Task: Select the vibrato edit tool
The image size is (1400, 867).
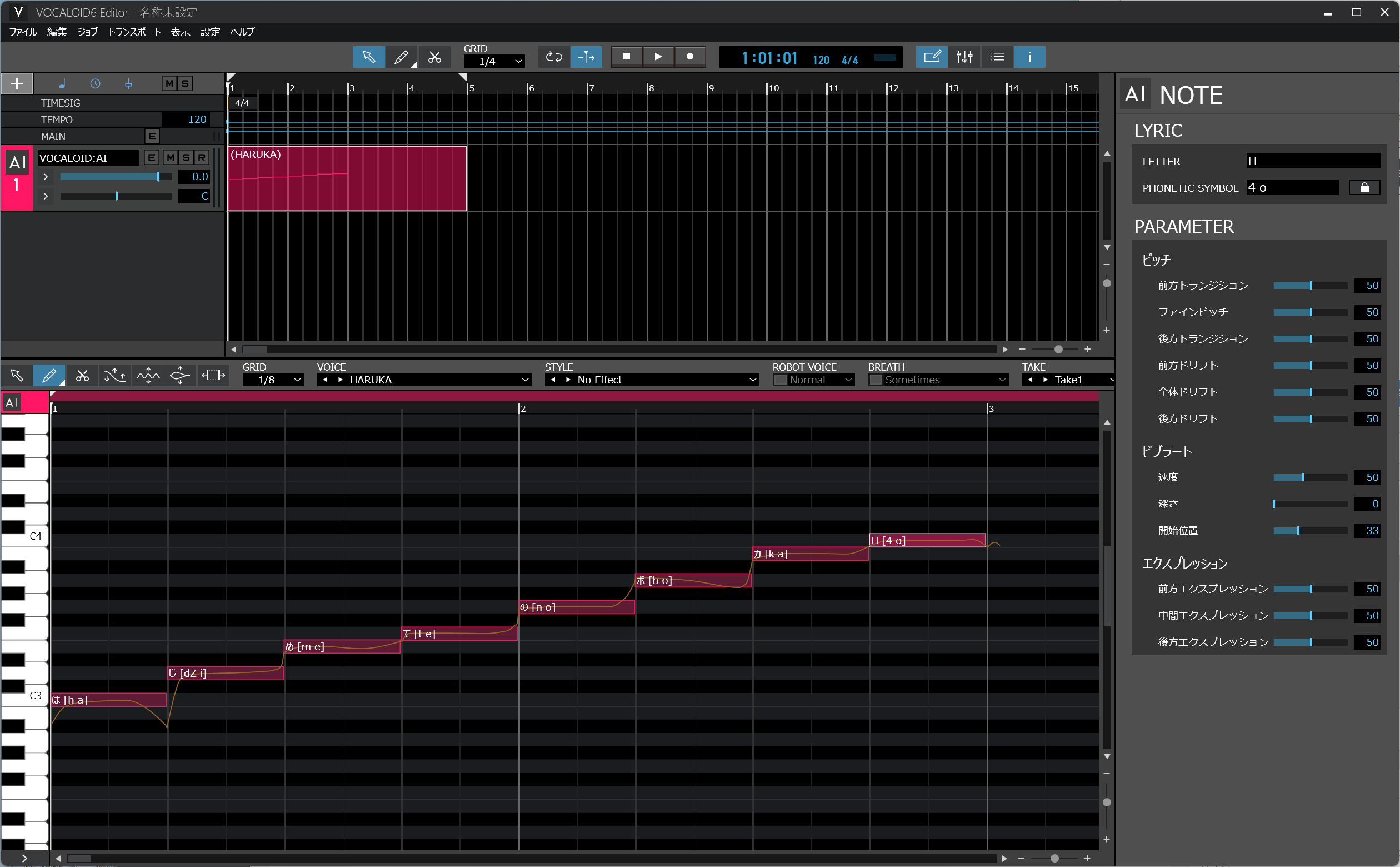Action: pyautogui.click(x=148, y=376)
